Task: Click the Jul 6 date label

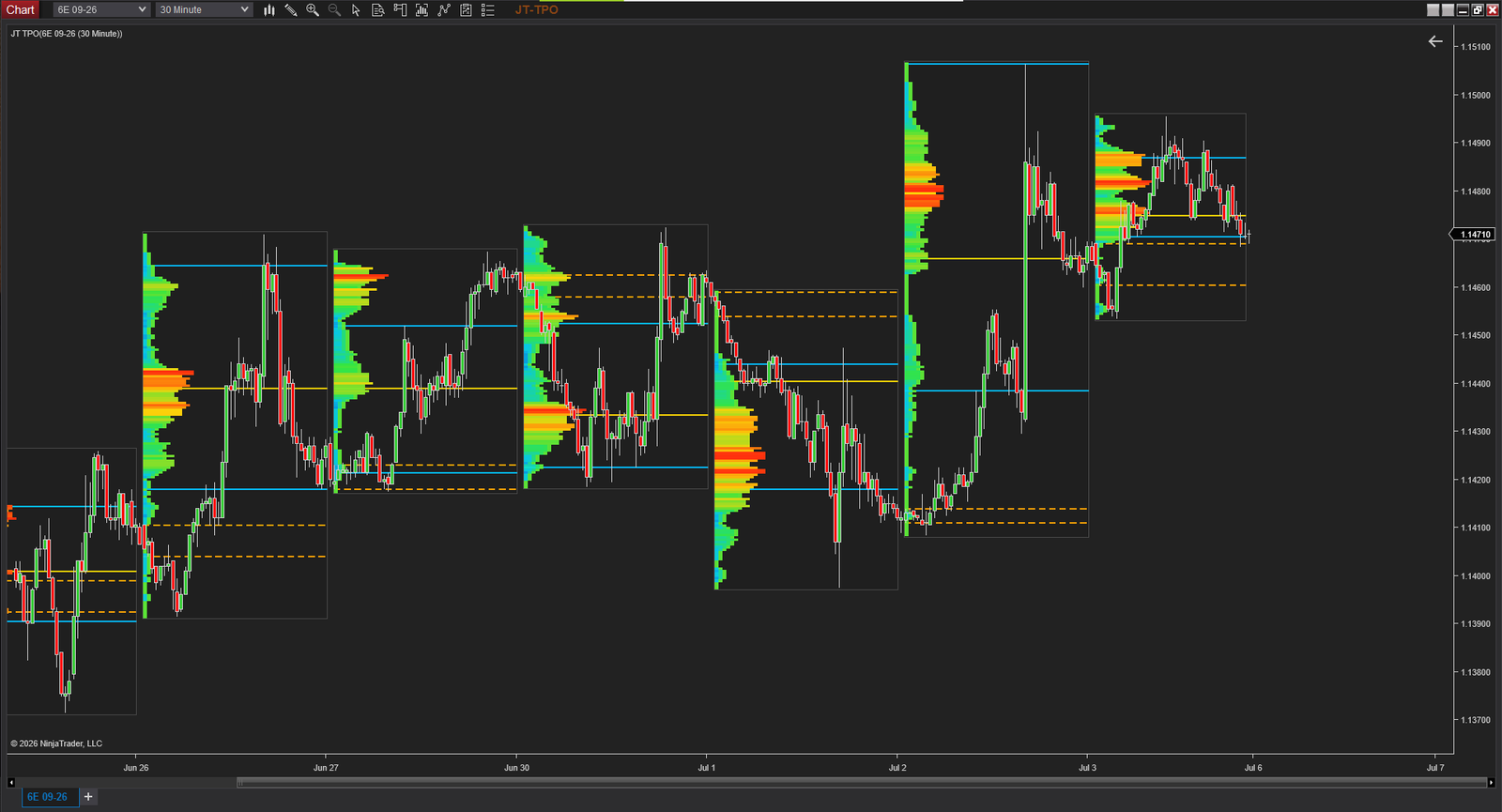Action: click(1253, 768)
